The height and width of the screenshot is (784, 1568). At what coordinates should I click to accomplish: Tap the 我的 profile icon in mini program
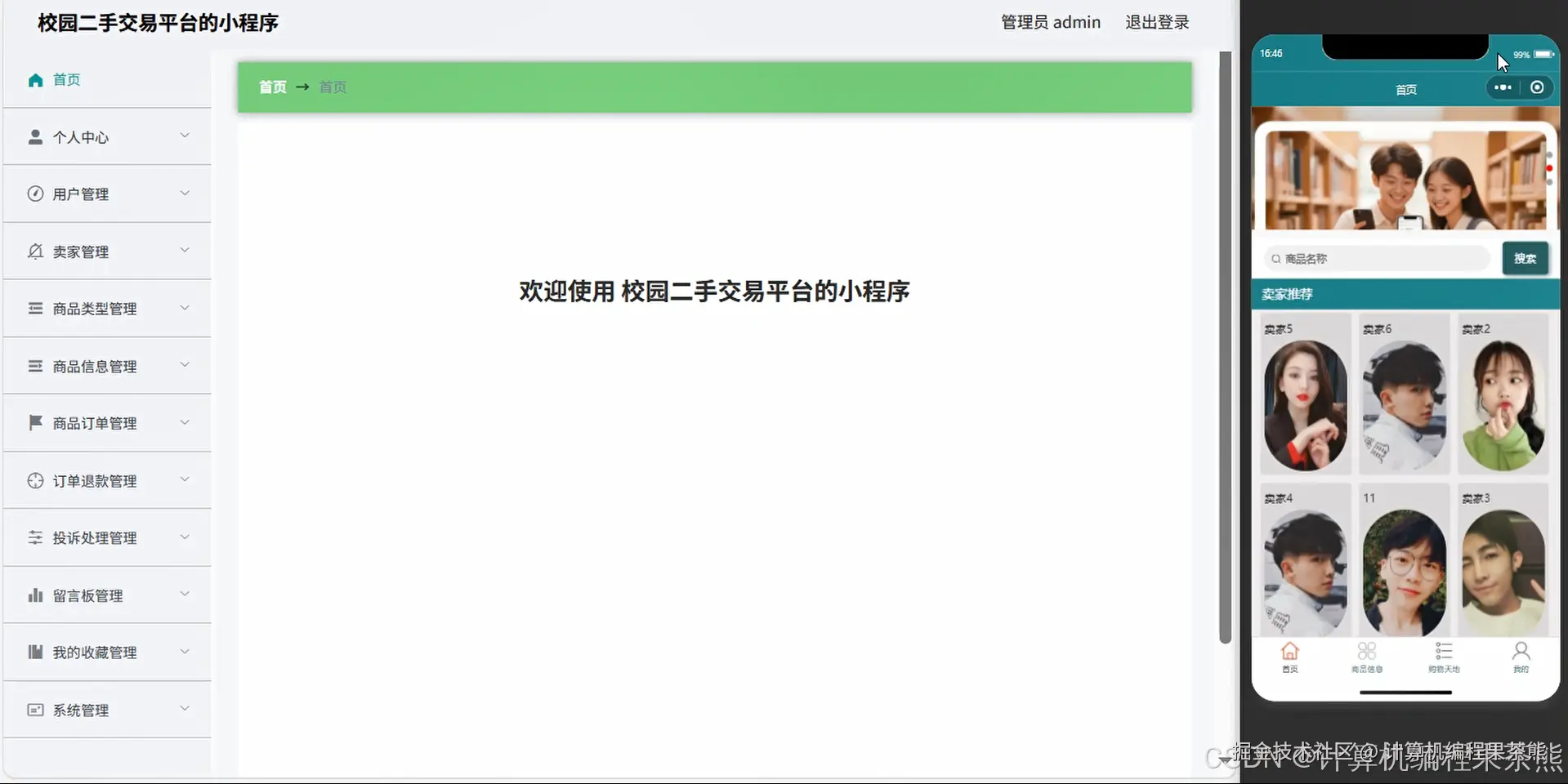(x=1520, y=651)
